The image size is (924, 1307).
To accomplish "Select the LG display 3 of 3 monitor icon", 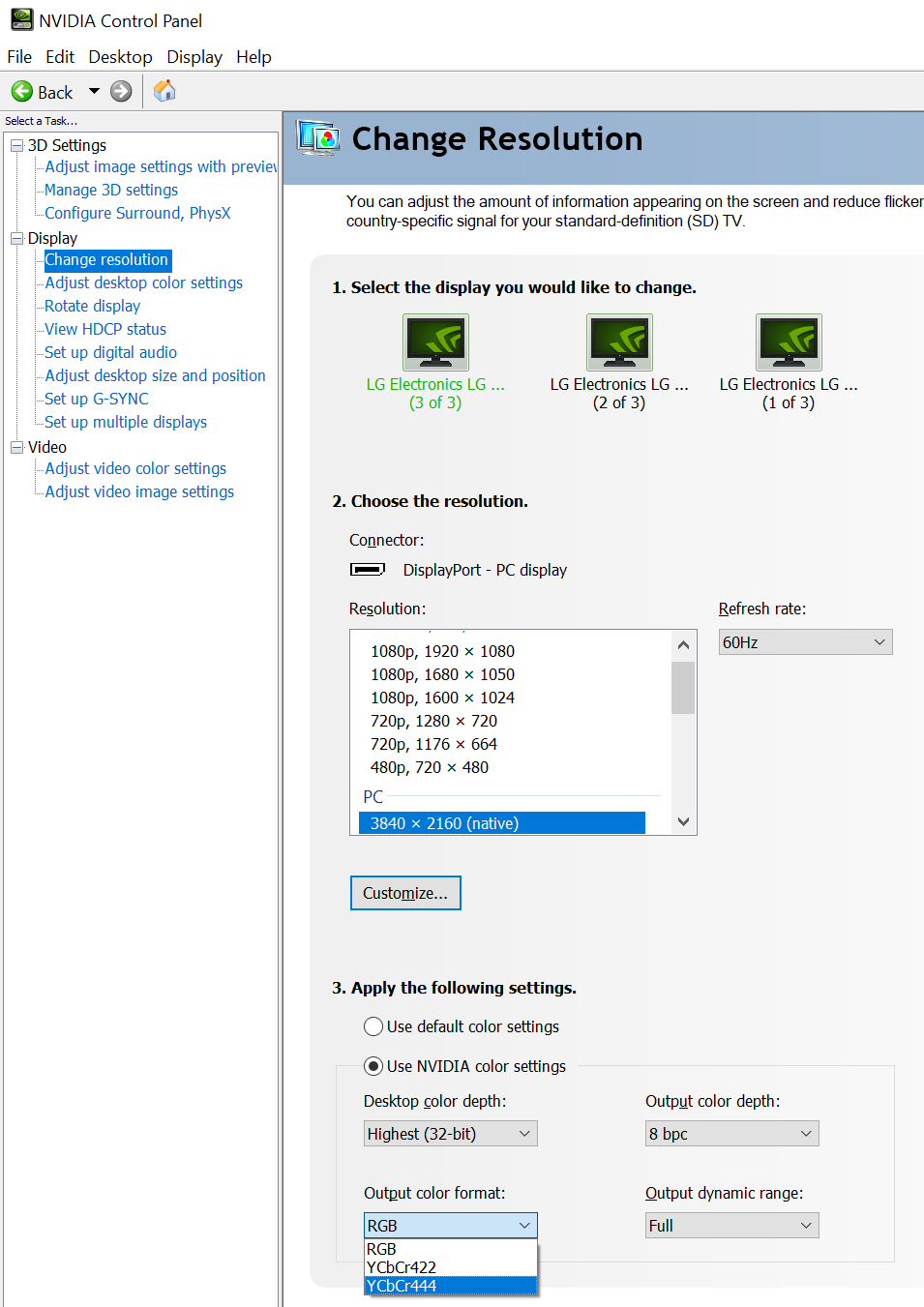I will [x=435, y=342].
